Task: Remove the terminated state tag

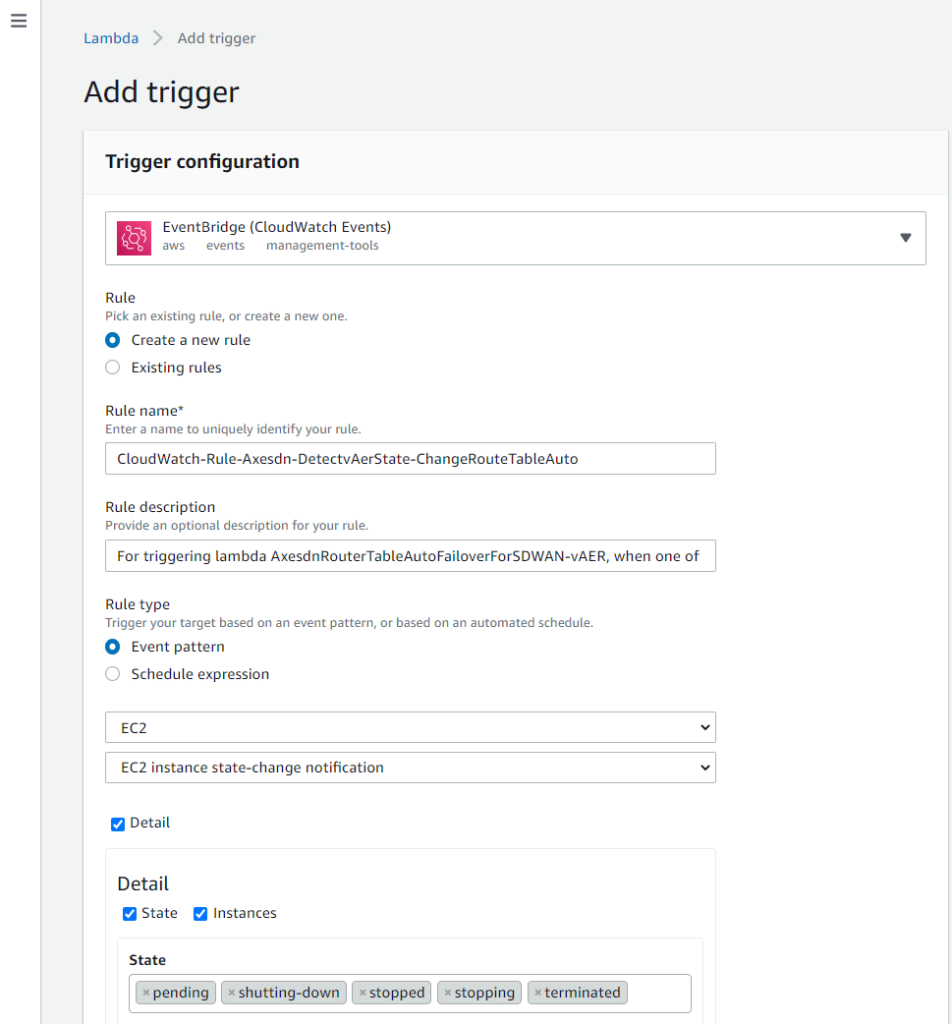Action: [x=538, y=993]
